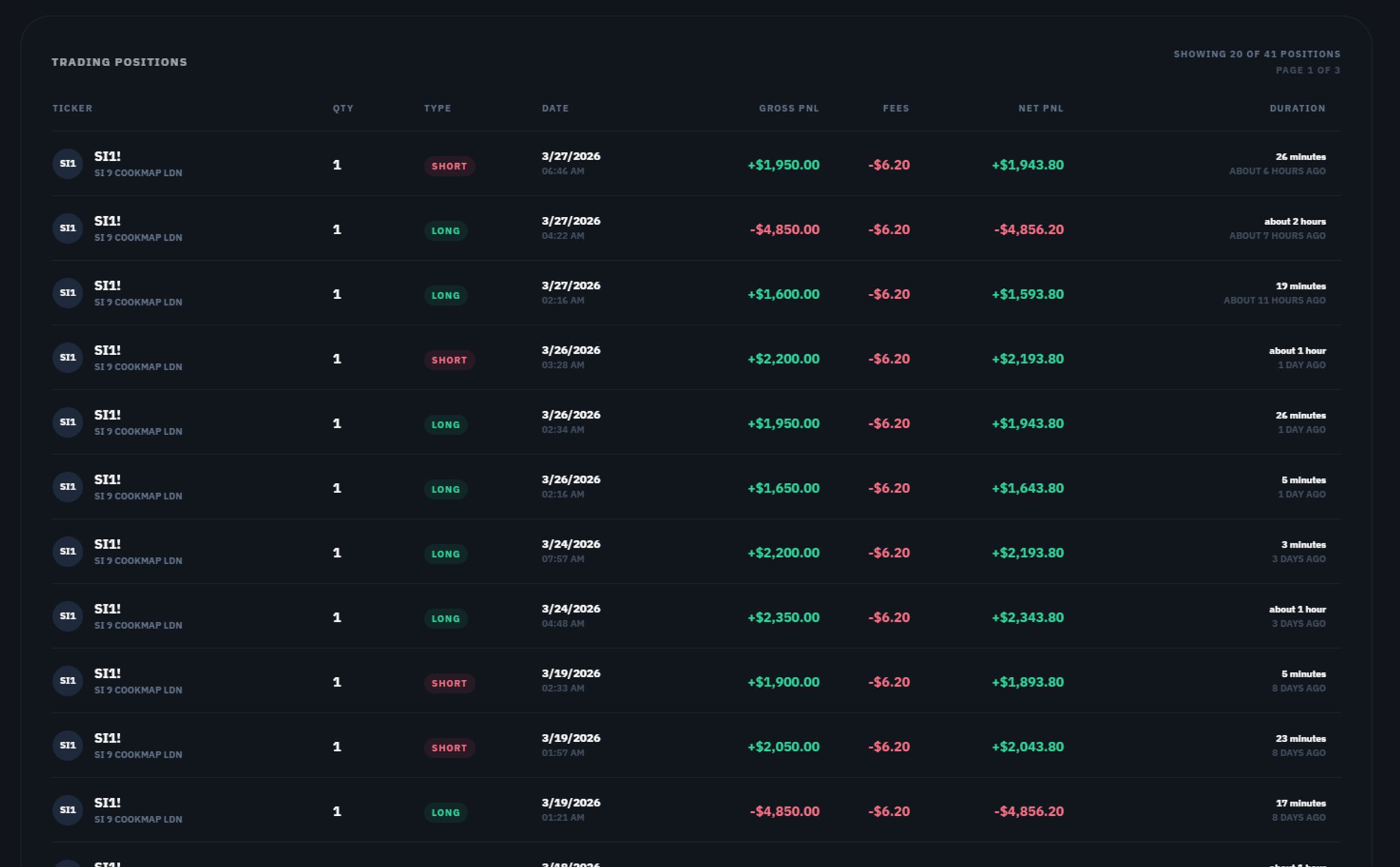Click the date cell 3/19/2026 02:33 AM
This screenshot has height=867, width=1400.
[571, 680]
